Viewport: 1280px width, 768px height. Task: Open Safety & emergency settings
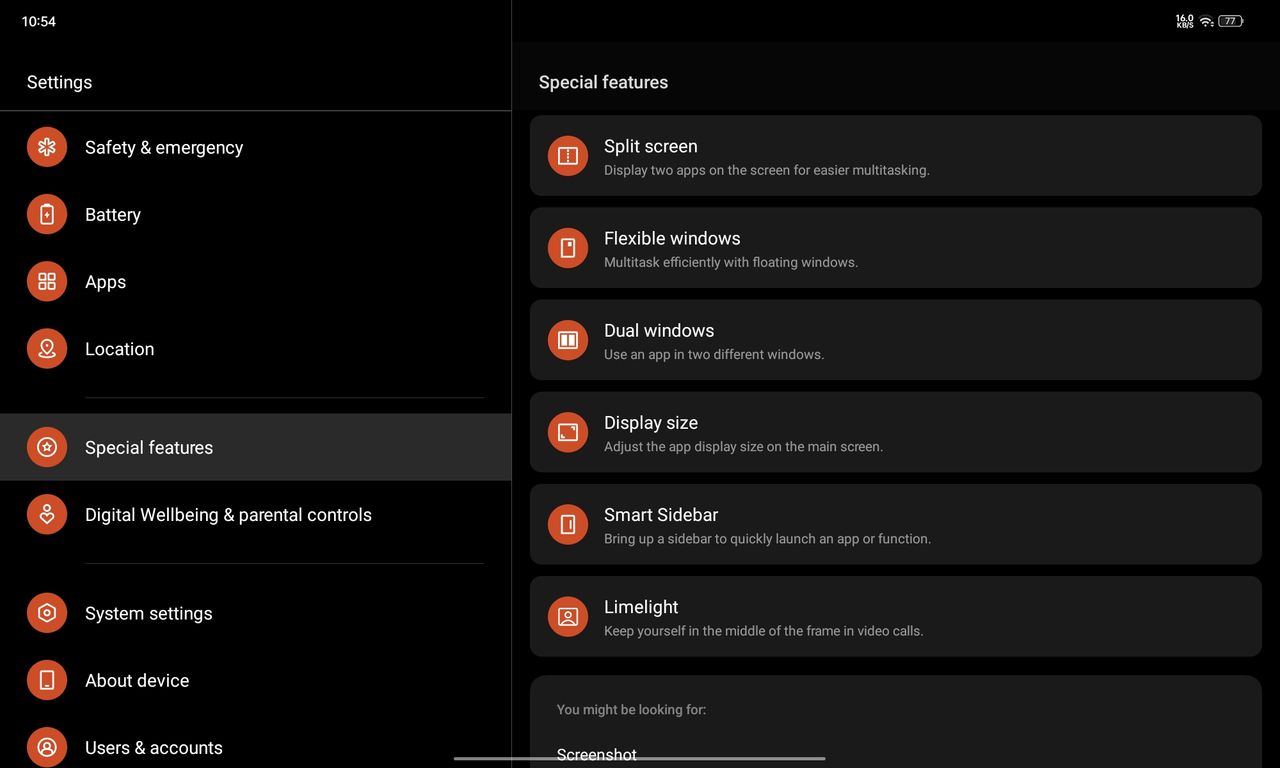(x=255, y=147)
